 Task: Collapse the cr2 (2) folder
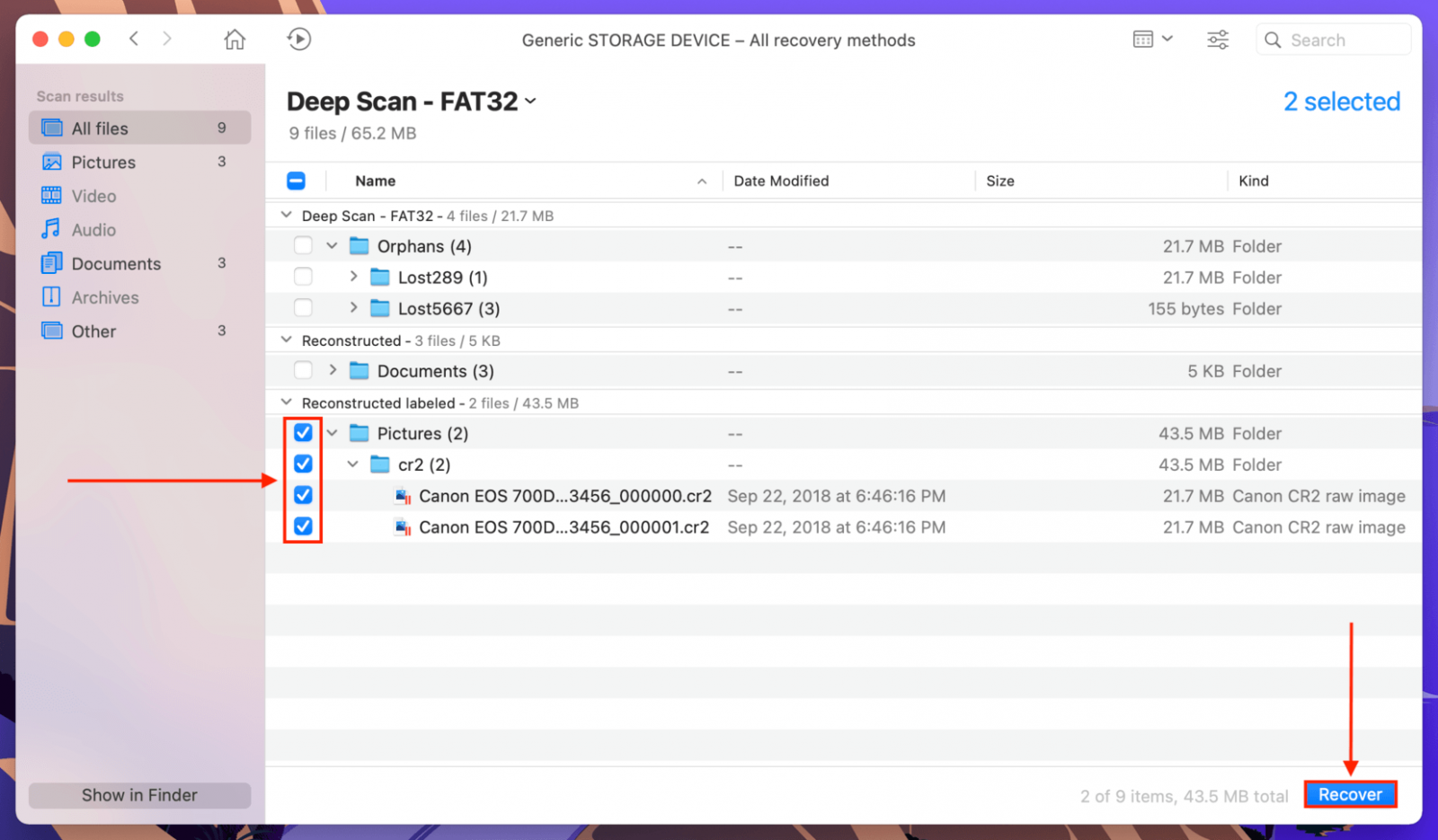pos(352,464)
